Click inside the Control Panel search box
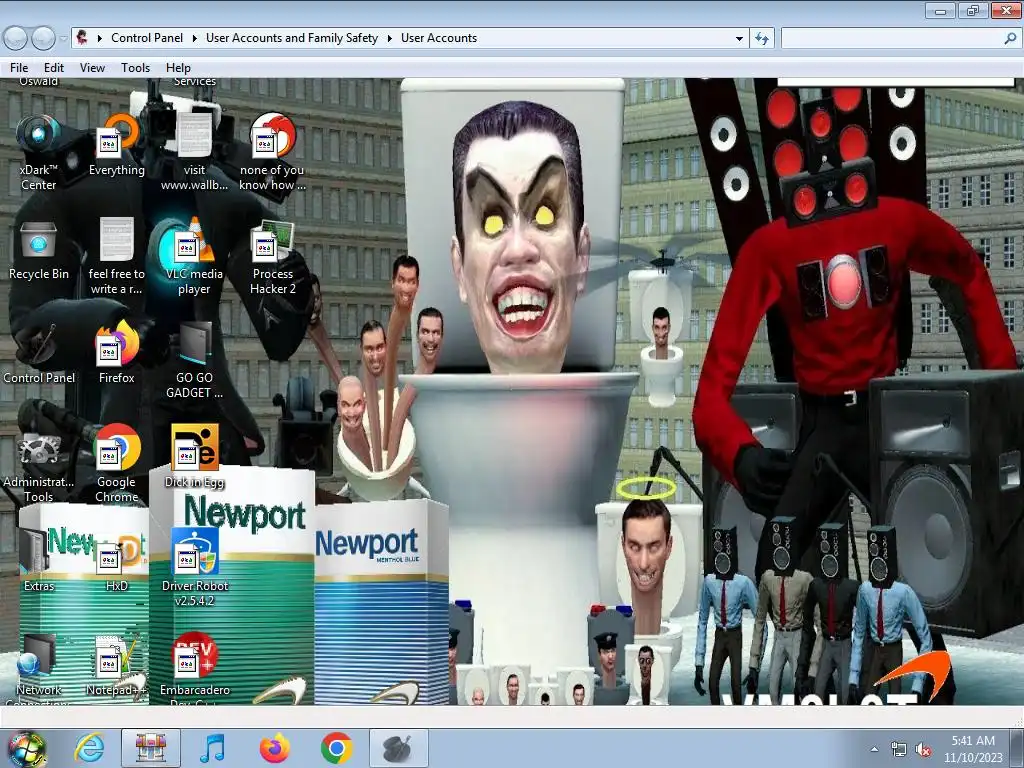This screenshot has height=768, width=1024. [x=892, y=38]
